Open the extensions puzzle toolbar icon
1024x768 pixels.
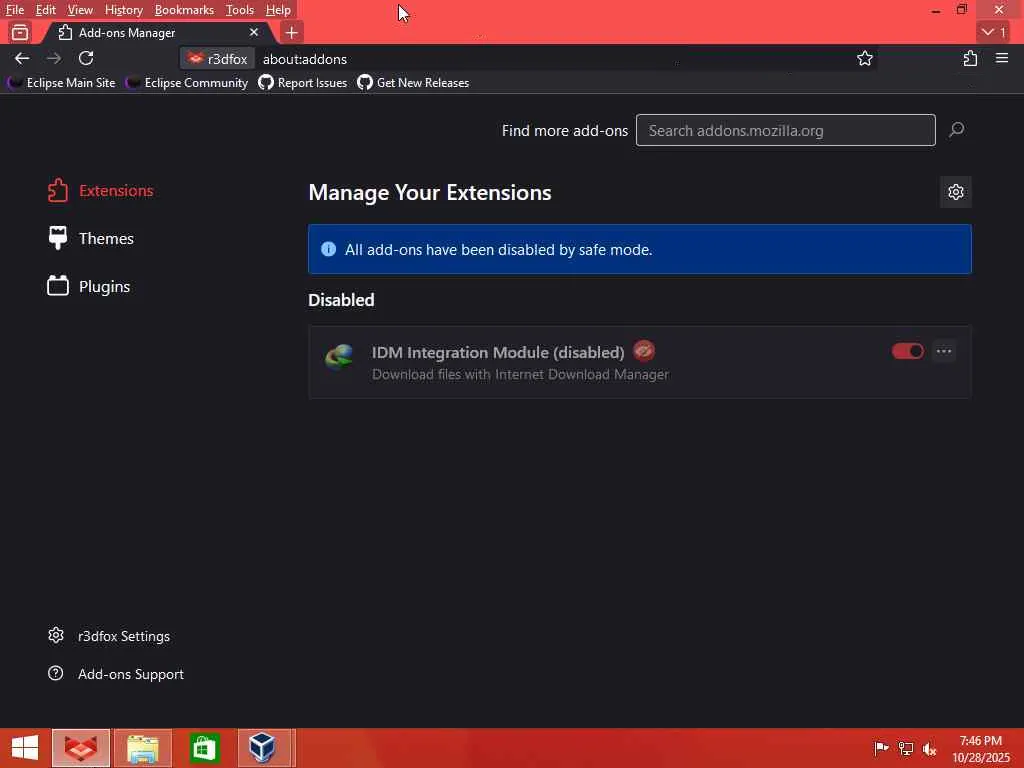pos(970,58)
